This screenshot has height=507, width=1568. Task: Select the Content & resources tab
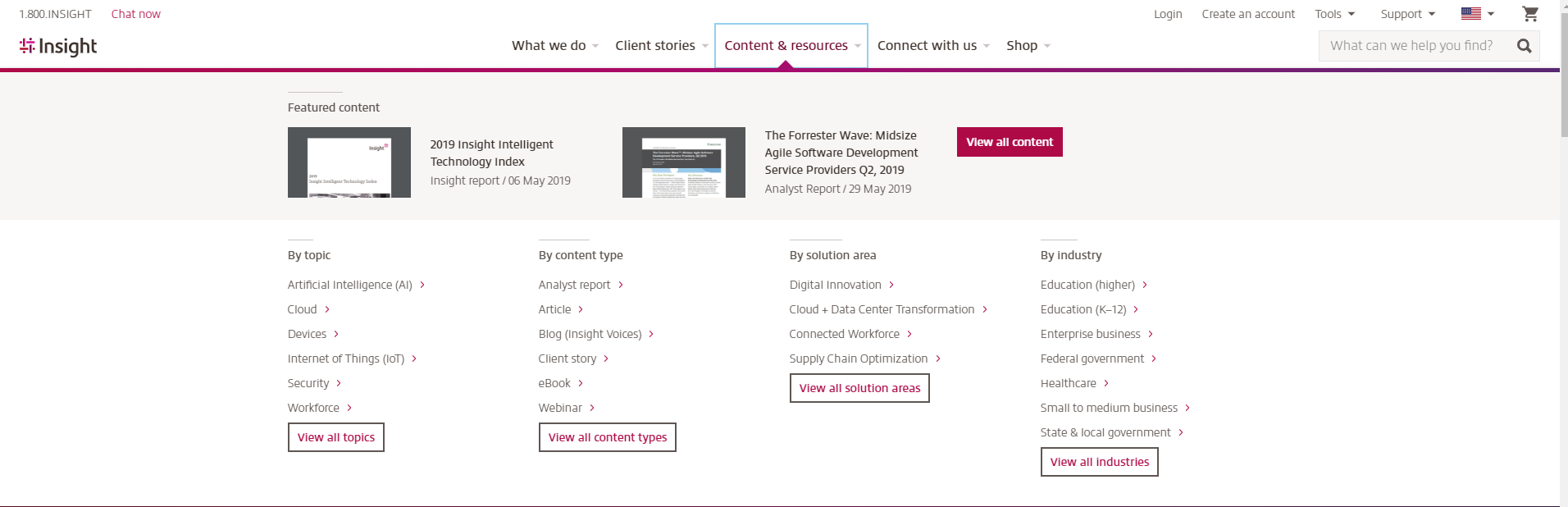coord(791,46)
